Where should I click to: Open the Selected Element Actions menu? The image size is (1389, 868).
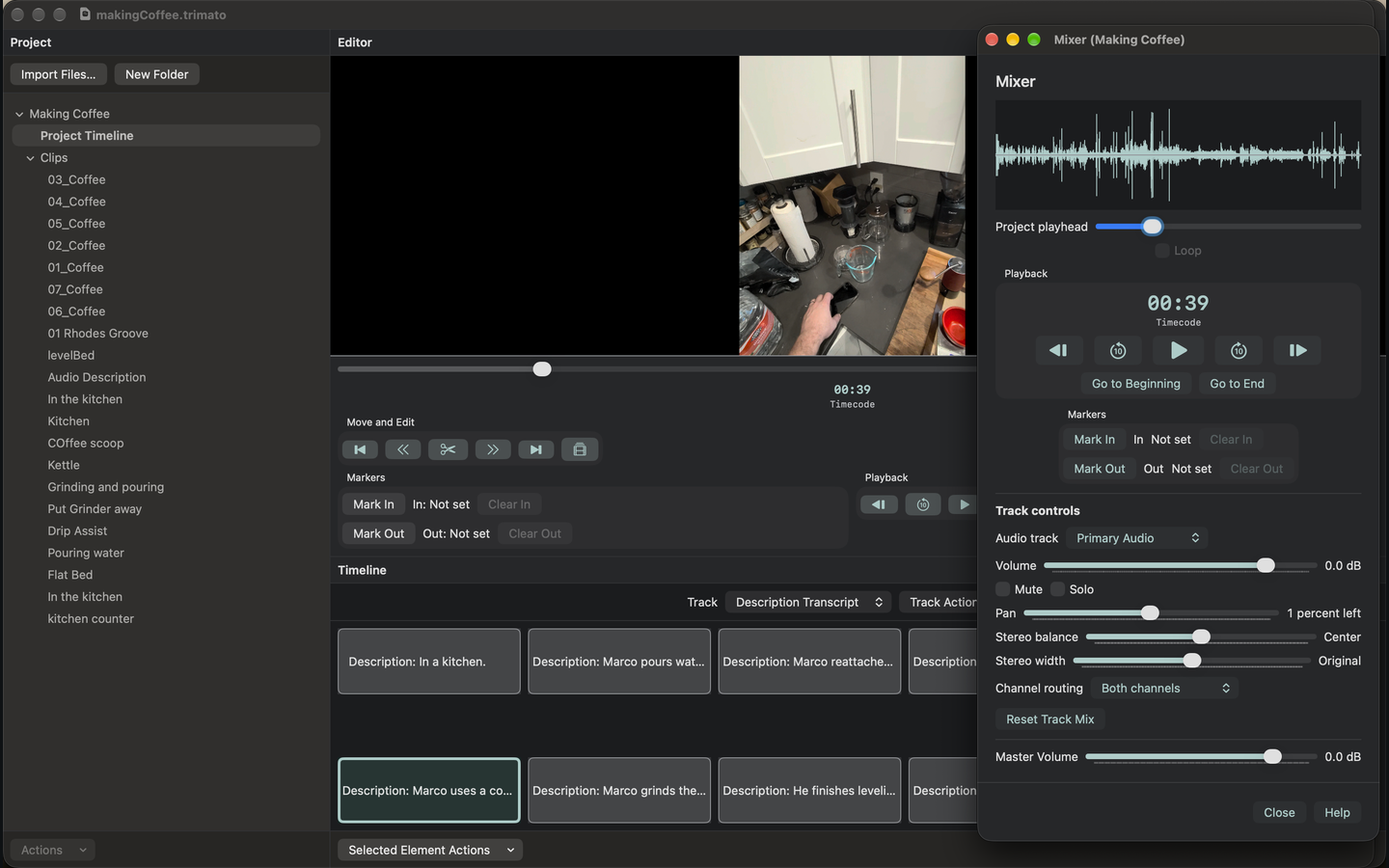430,850
